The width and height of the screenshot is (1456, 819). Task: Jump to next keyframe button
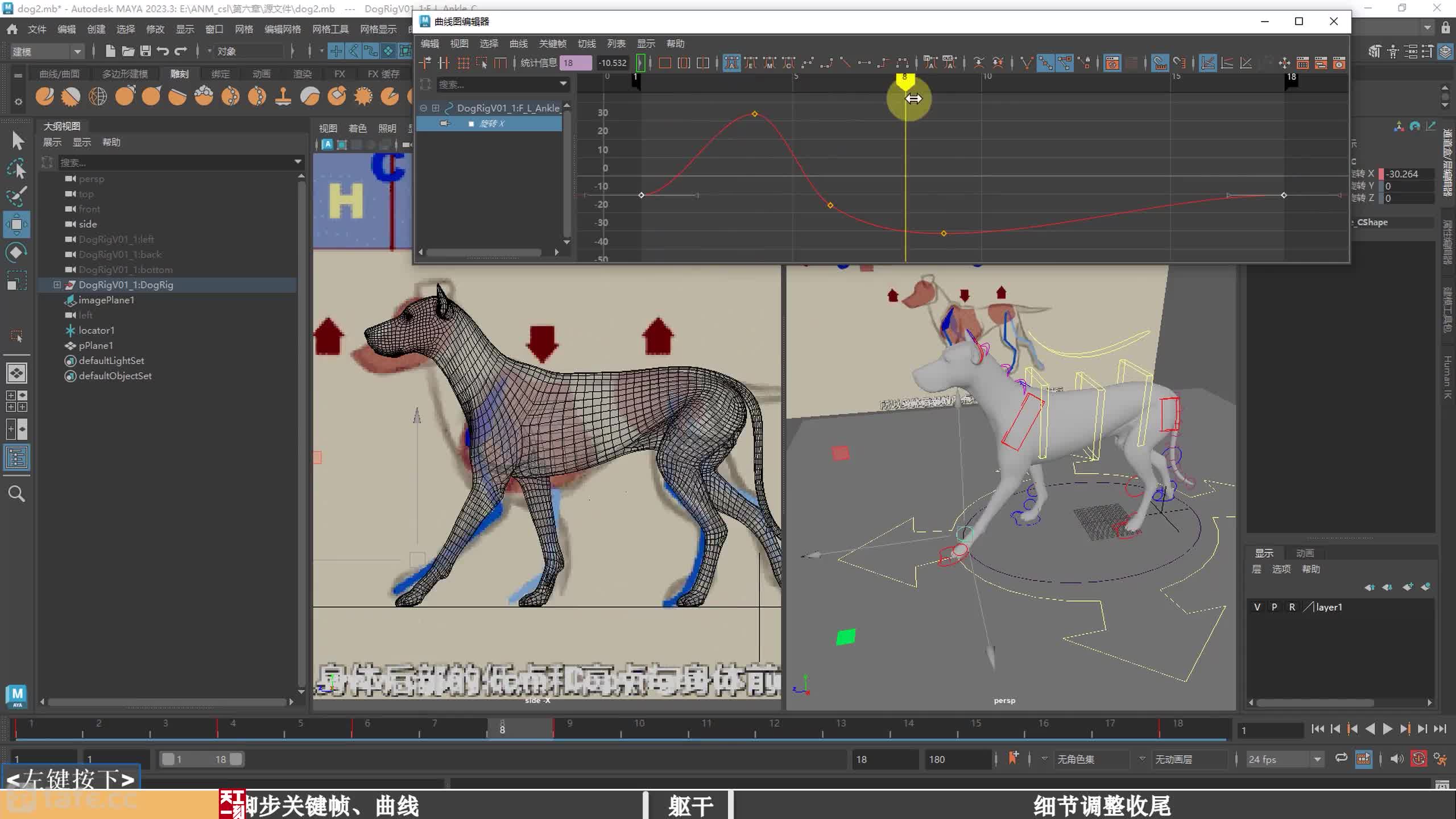click(x=1405, y=729)
